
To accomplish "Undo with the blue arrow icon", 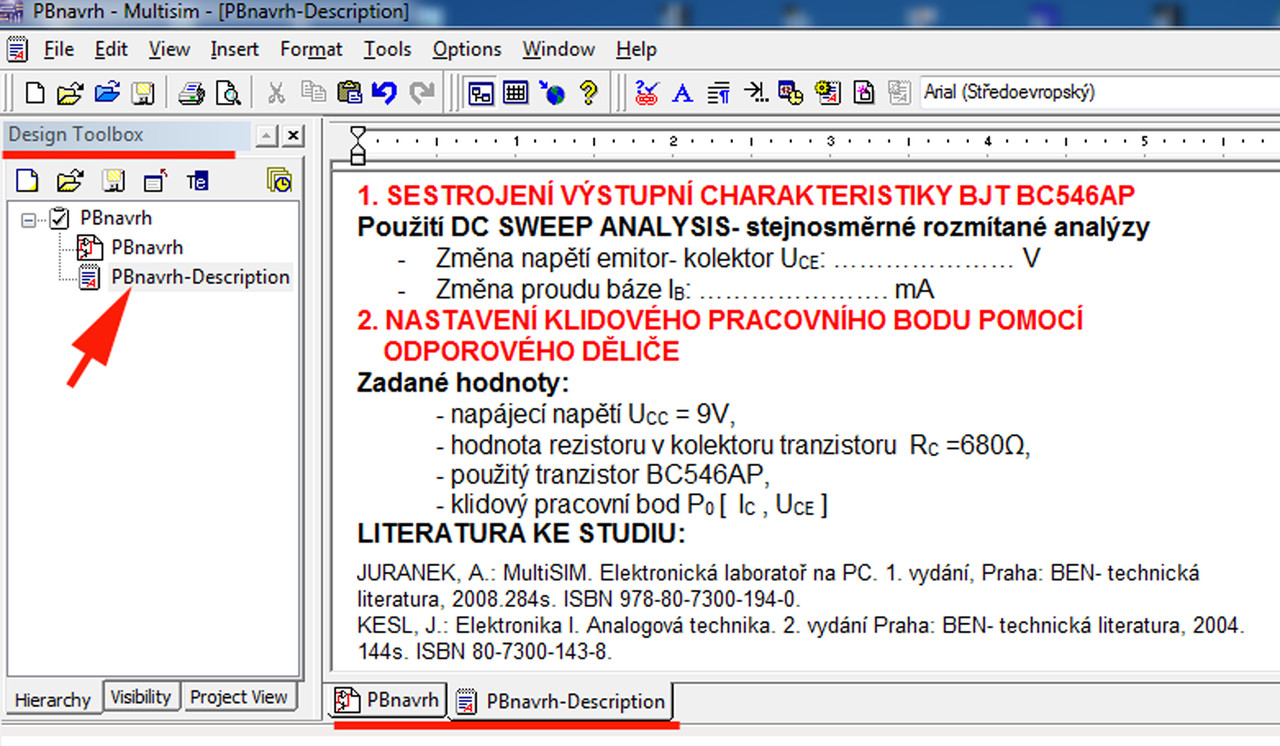I will pos(384,93).
